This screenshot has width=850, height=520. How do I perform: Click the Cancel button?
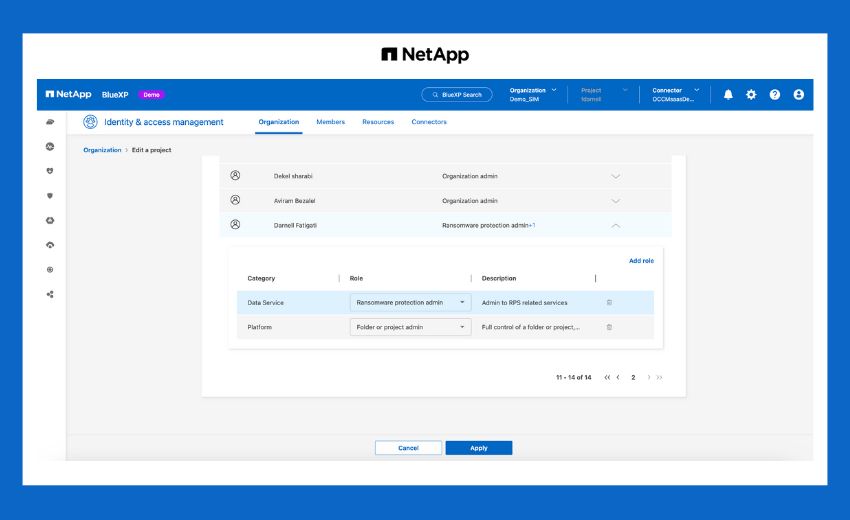[x=408, y=448]
